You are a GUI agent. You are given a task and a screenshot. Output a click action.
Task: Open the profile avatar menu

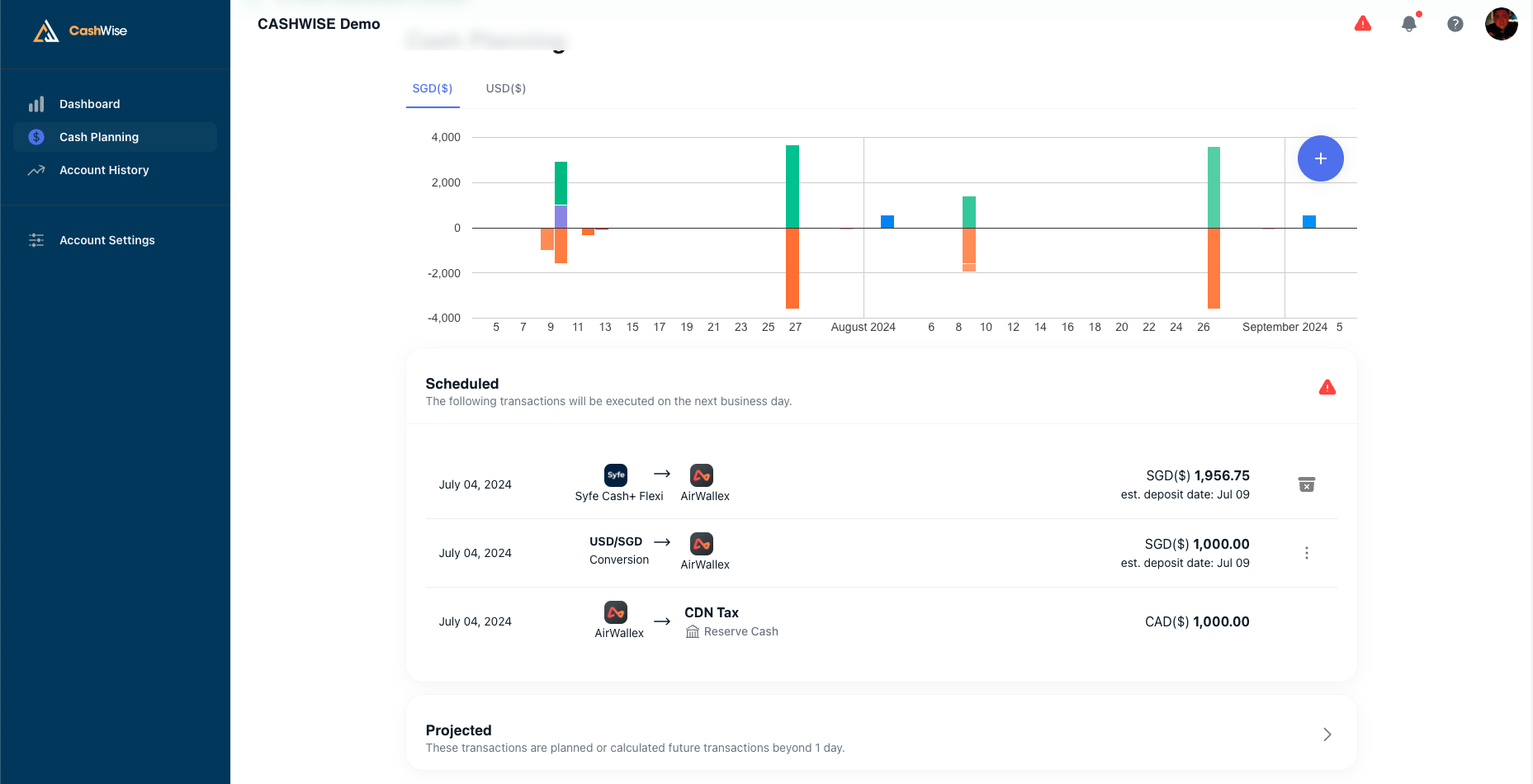click(x=1502, y=24)
